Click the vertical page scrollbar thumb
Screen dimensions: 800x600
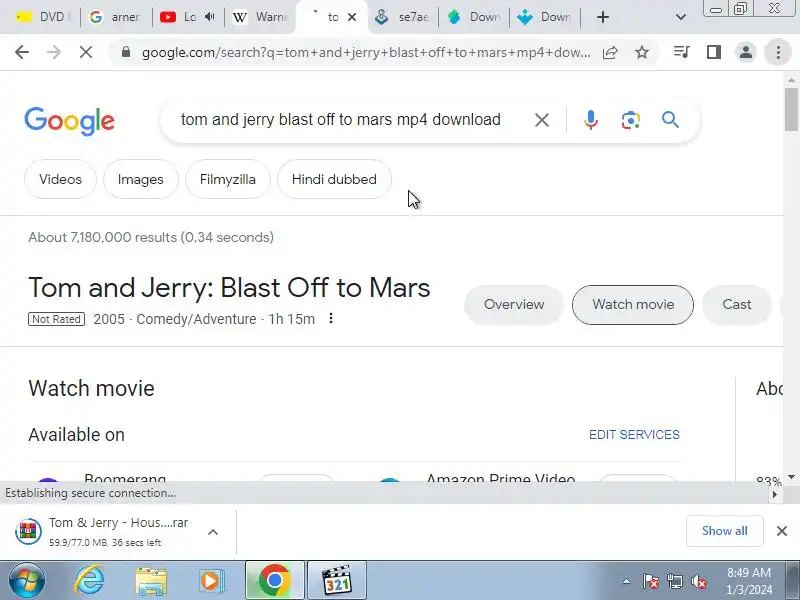tap(791, 109)
